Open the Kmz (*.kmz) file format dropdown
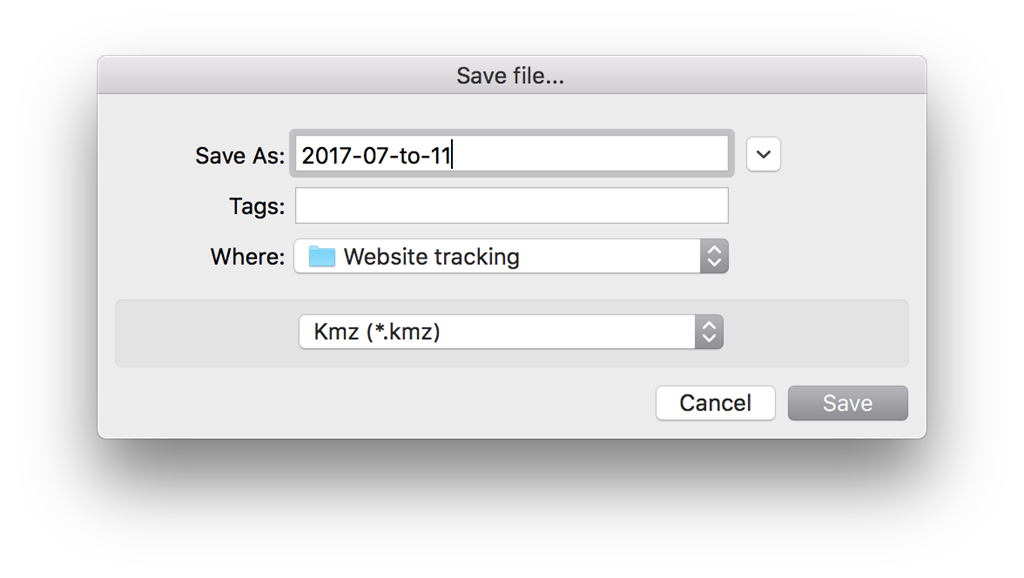This screenshot has height=578, width=1024. [510, 332]
